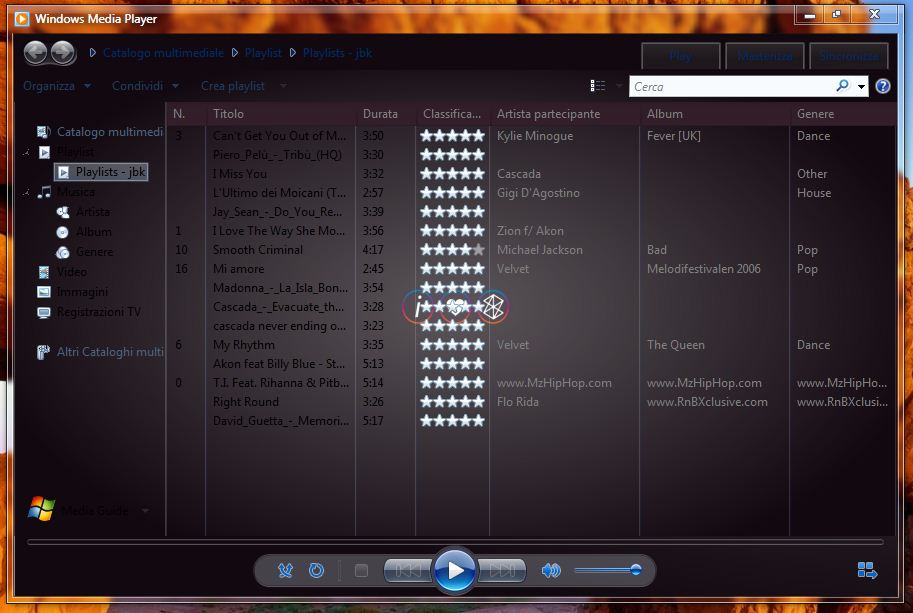Open the view options list icon
The height and width of the screenshot is (613, 913).
pyautogui.click(x=597, y=86)
